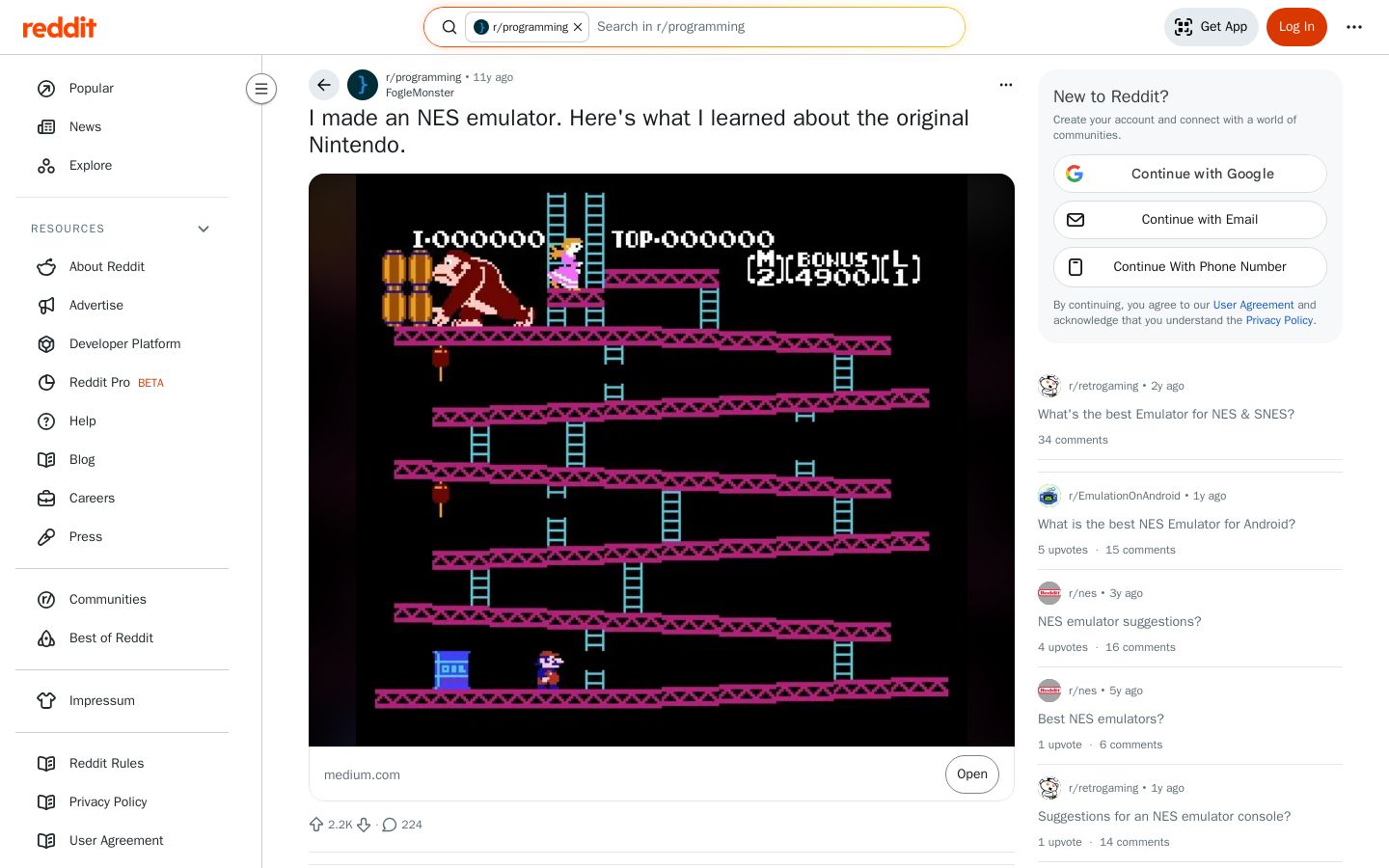Open the post options three-dots menu

tap(1006, 85)
